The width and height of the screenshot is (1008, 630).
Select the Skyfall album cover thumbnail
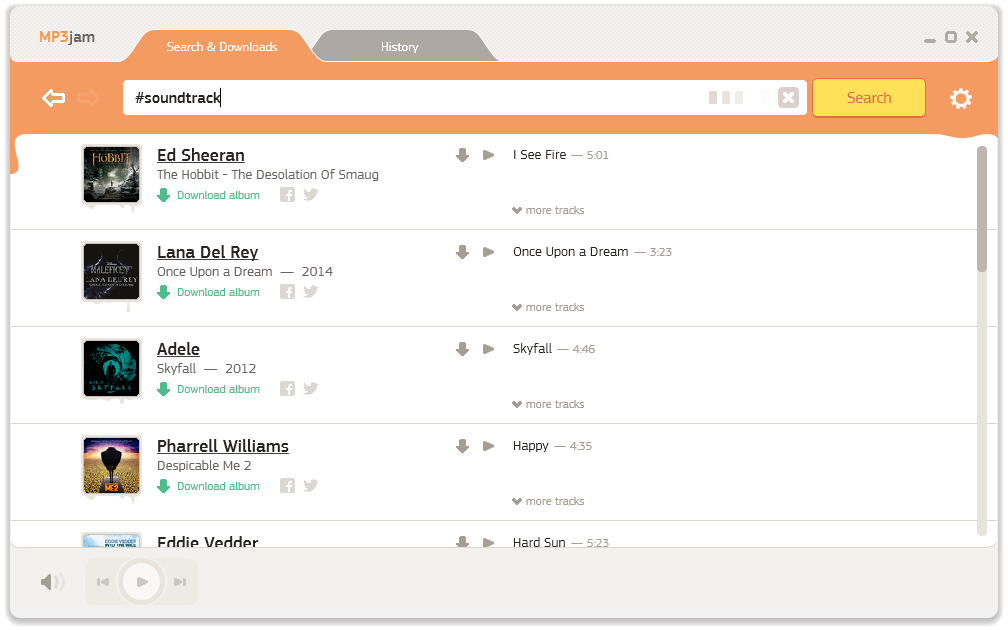pos(111,368)
